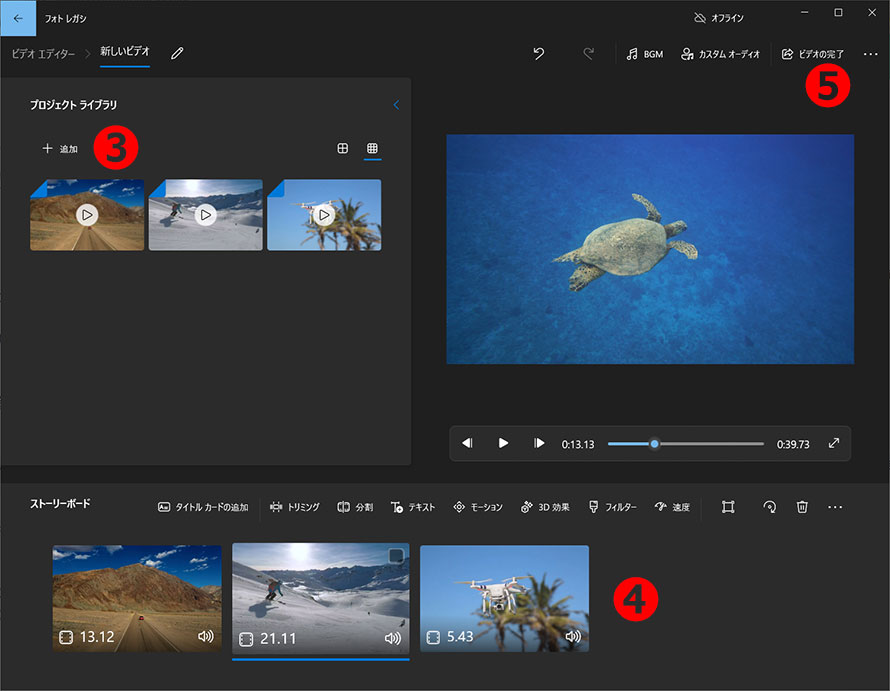The width and height of the screenshot is (890, 691).
Task: Open the storyboard overflow (...) menu
Action: pyautogui.click(x=836, y=507)
